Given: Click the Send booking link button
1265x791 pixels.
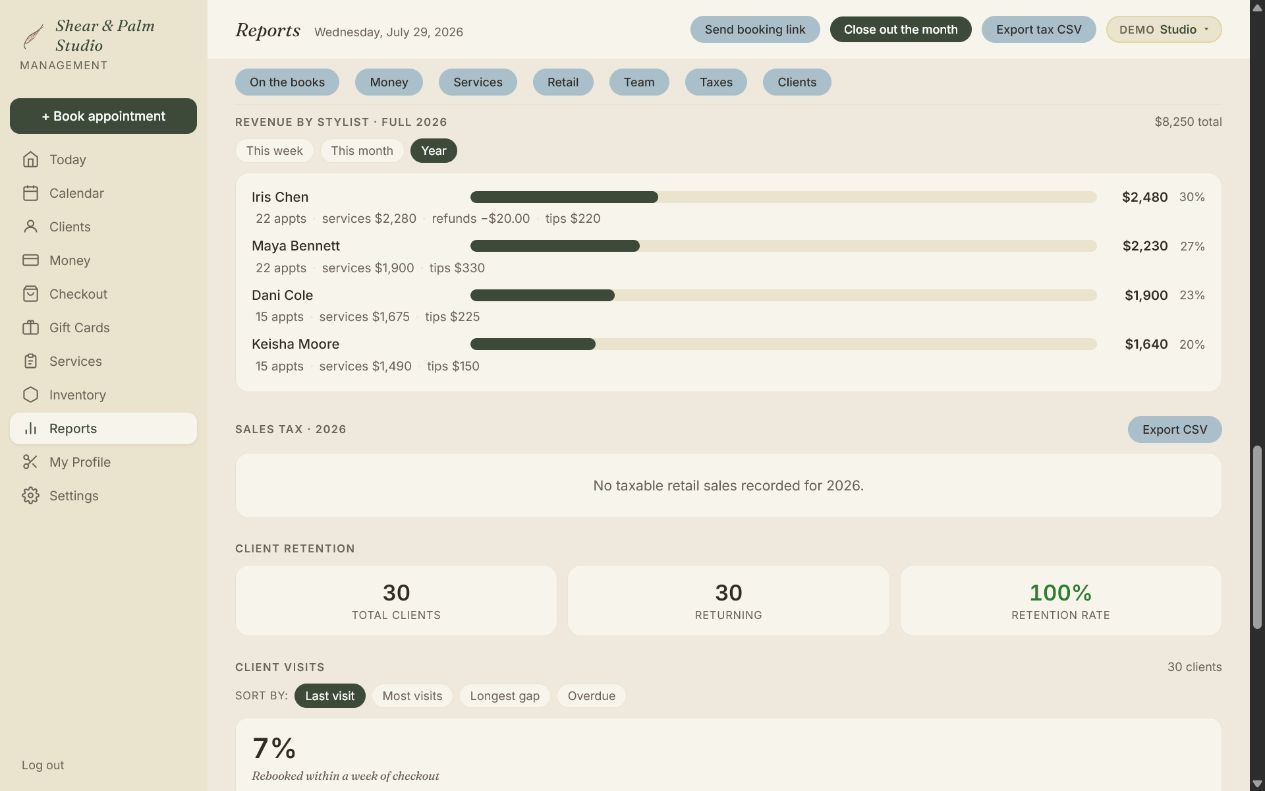Looking at the screenshot, I should pyautogui.click(x=755, y=30).
